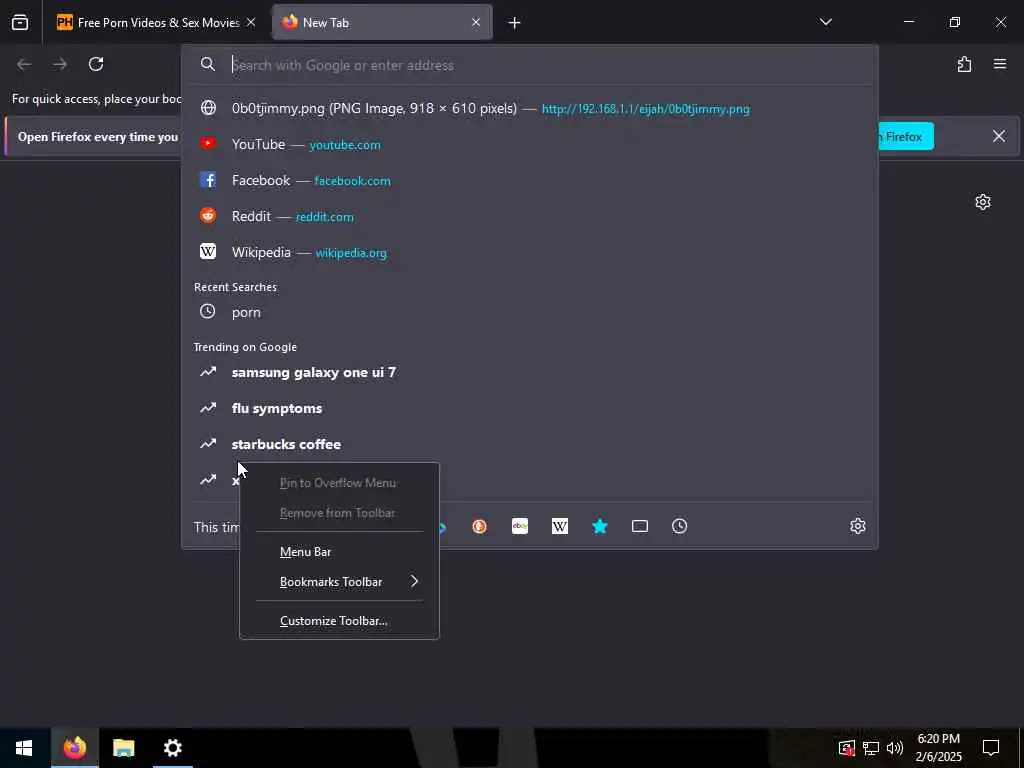
Task: Select the New Tab tab
Action: pyautogui.click(x=382, y=23)
